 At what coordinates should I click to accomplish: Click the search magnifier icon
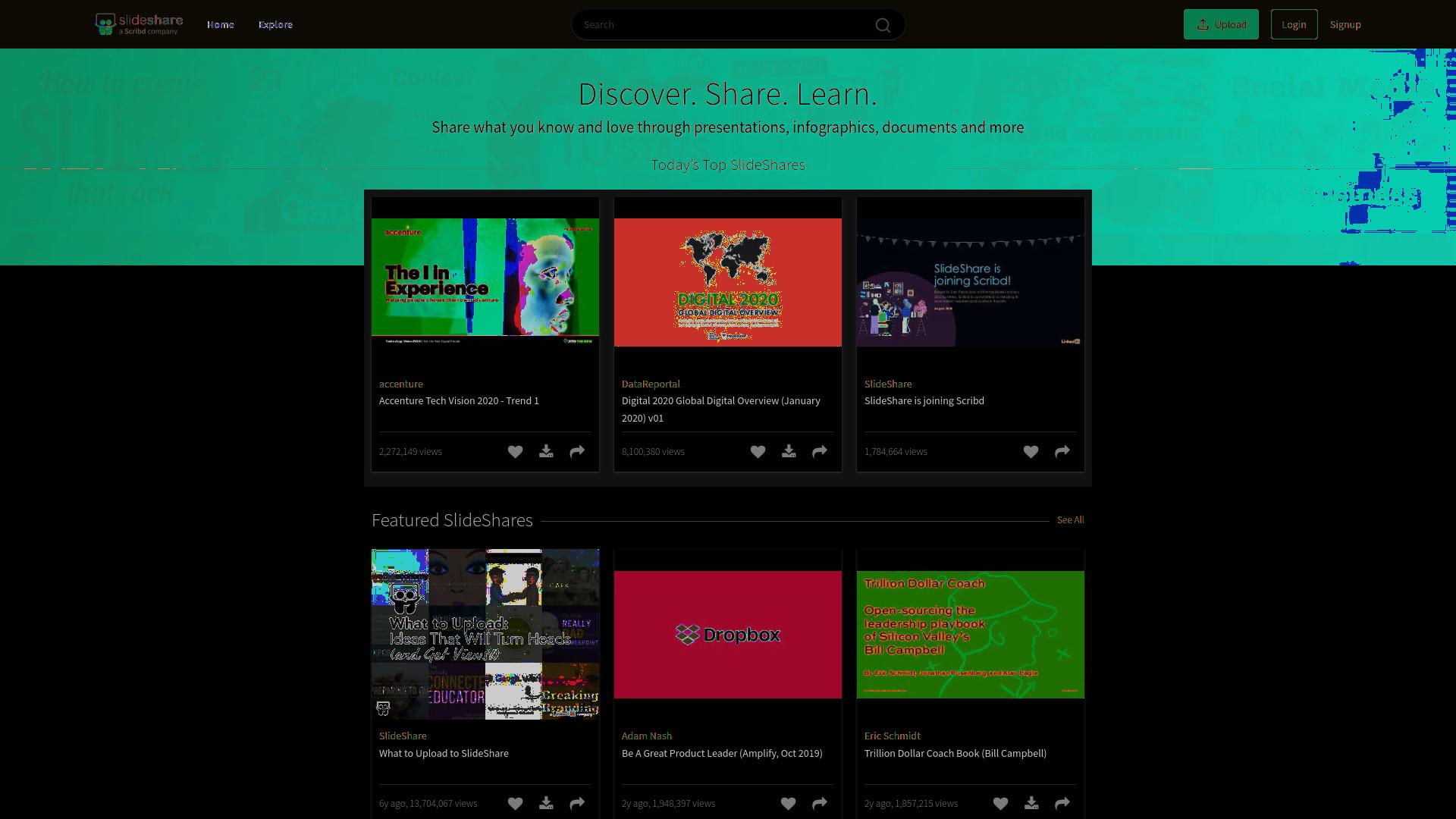click(883, 25)
